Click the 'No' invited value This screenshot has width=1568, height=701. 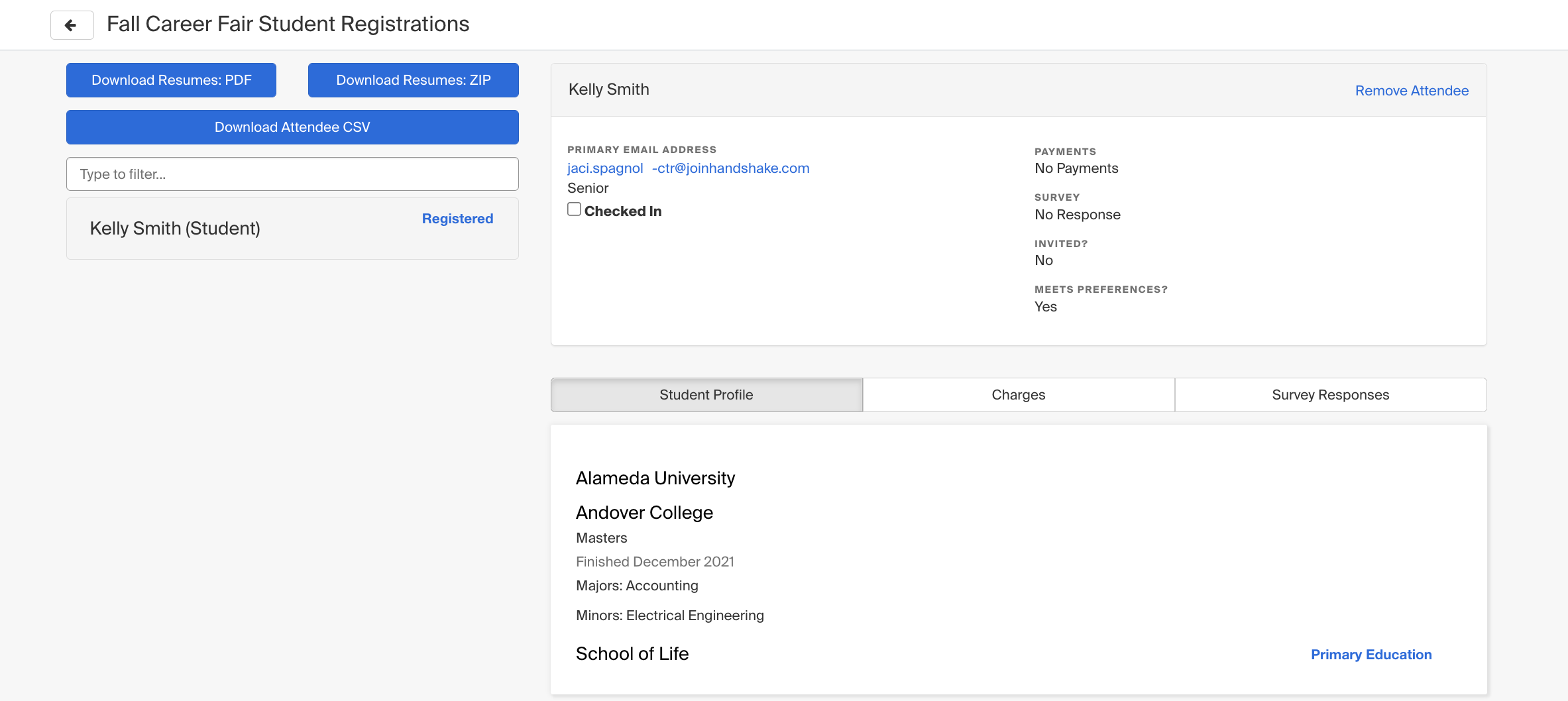pyautogui.click(x=1043, y=260)
